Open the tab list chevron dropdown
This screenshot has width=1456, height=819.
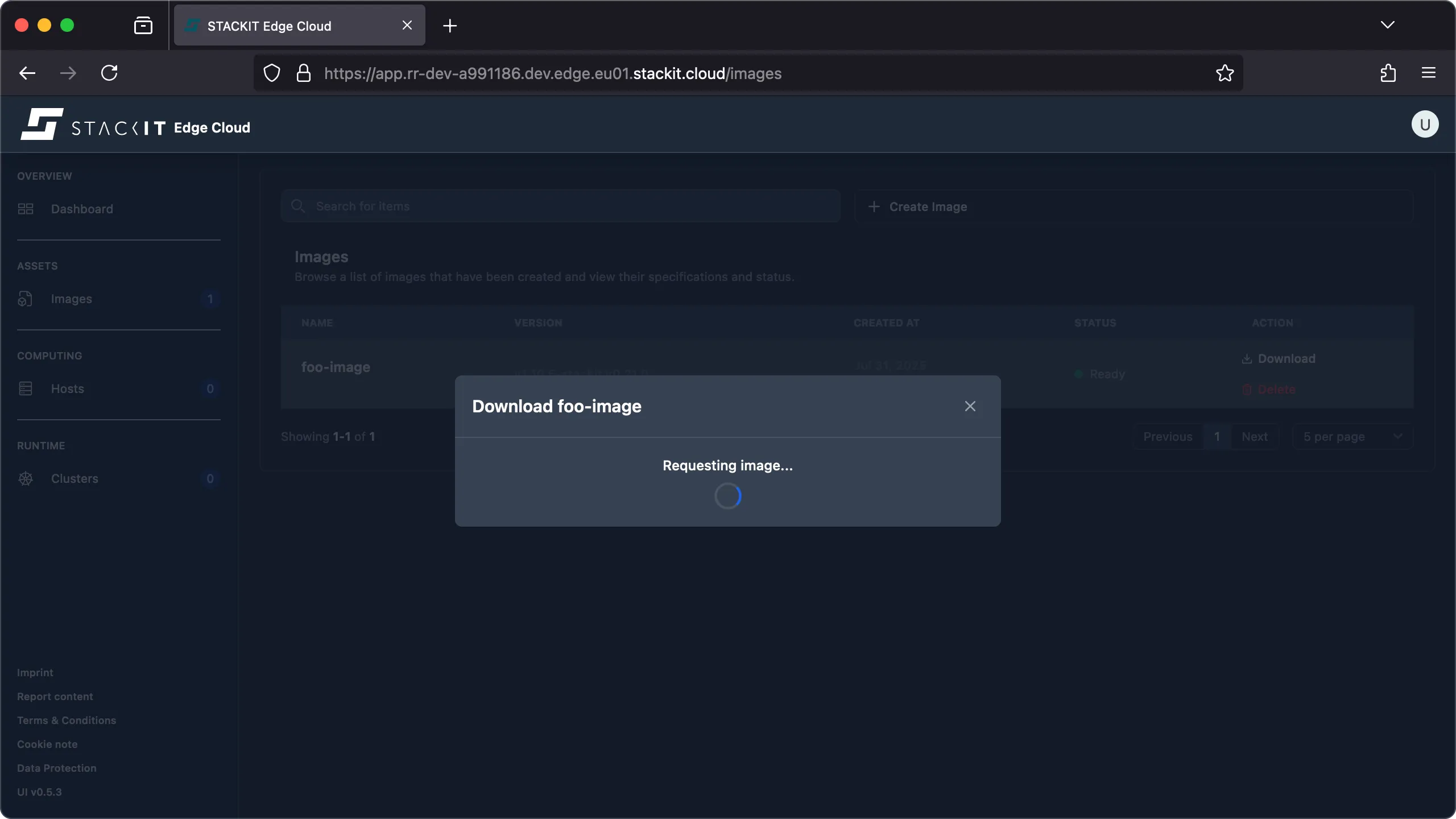1388,25
